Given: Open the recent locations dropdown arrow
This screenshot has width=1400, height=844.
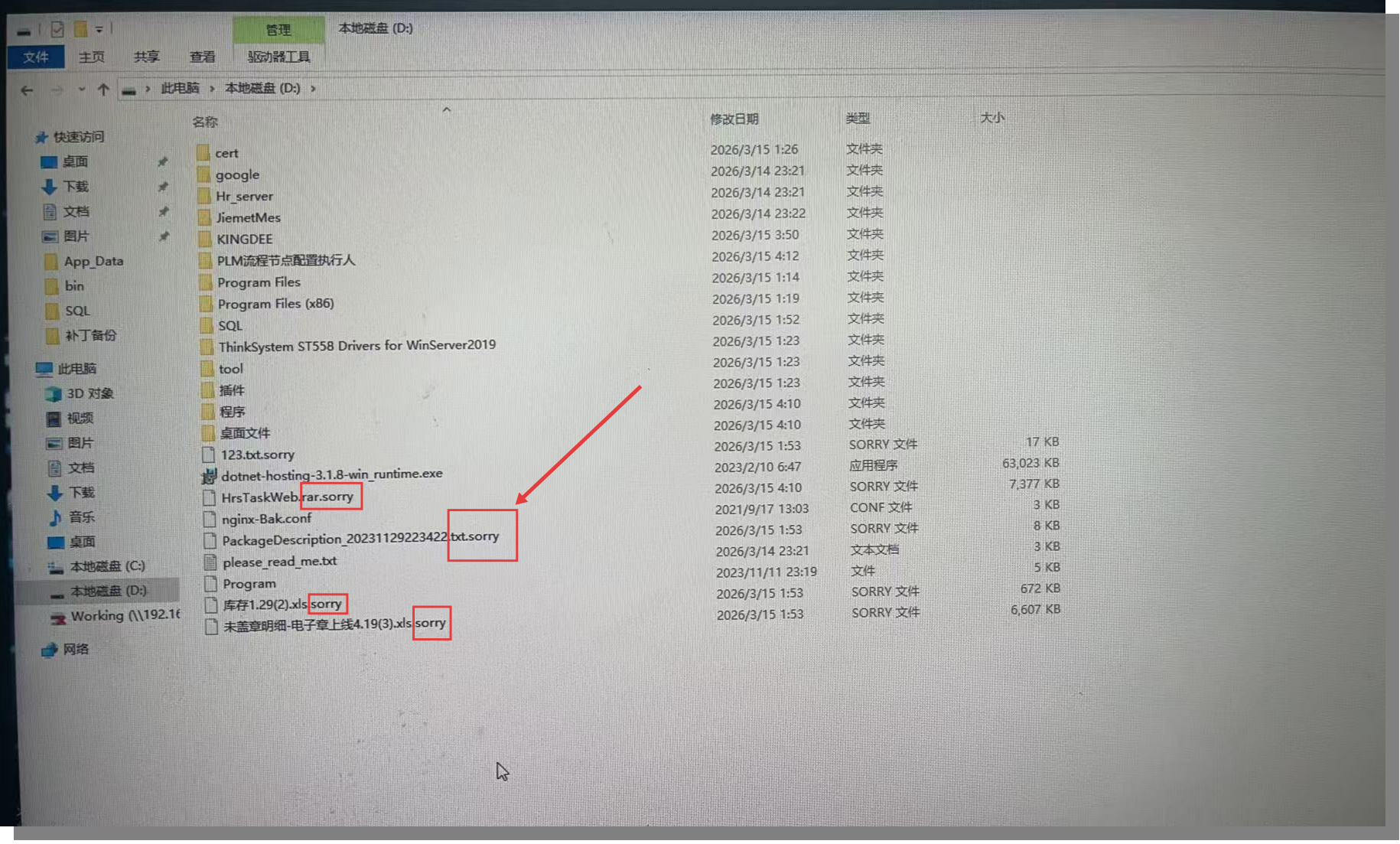Looking at the screenshot, I should point(81,90).
